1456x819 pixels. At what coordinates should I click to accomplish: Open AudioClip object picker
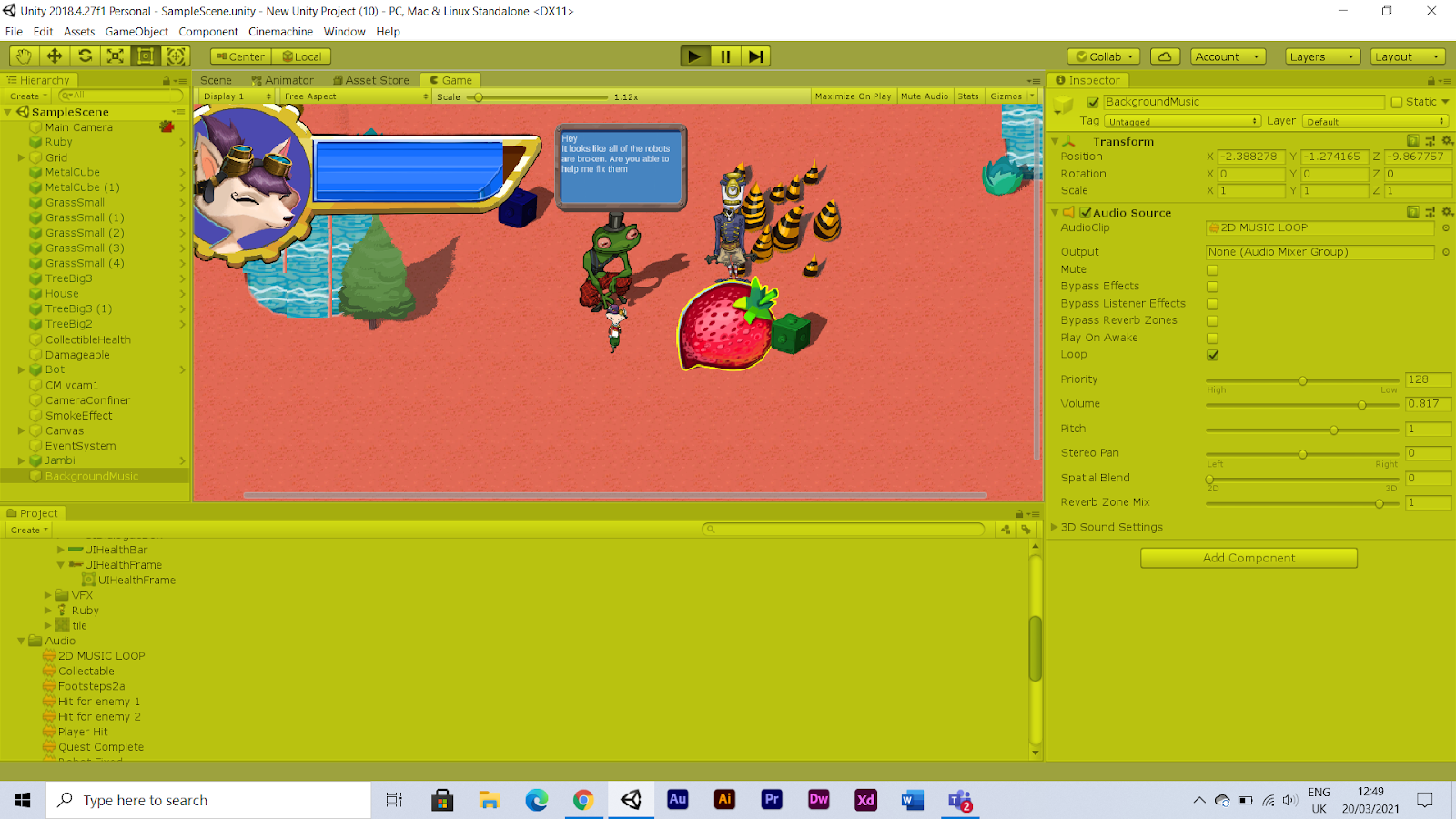1445,228
